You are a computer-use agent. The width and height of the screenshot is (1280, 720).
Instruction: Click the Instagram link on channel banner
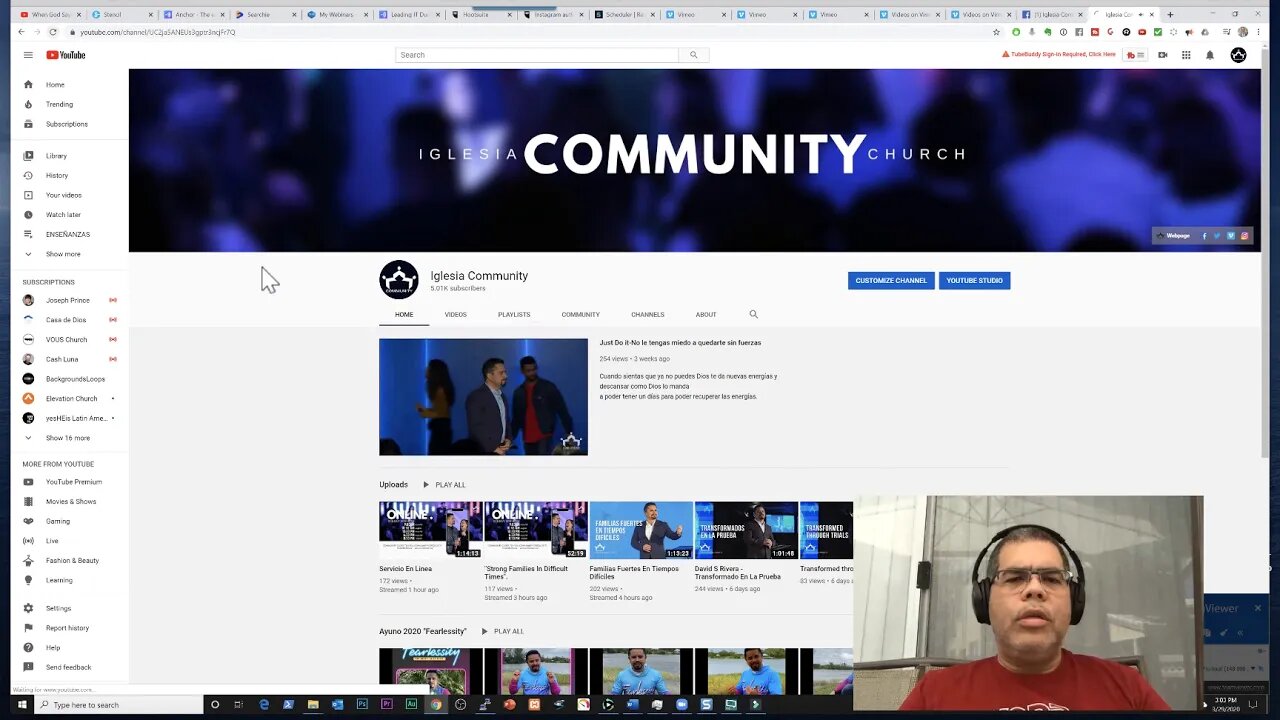[1245, 236]
